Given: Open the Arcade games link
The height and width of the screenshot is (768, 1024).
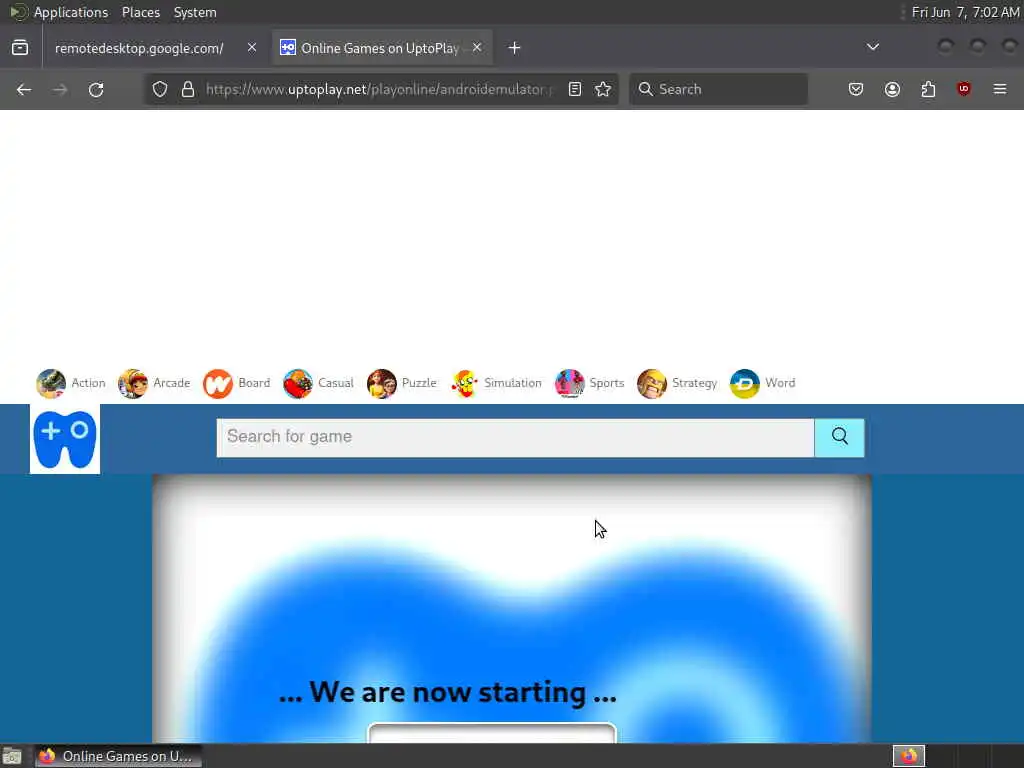Looking at the screenshot, I should (x=172, y=383).
